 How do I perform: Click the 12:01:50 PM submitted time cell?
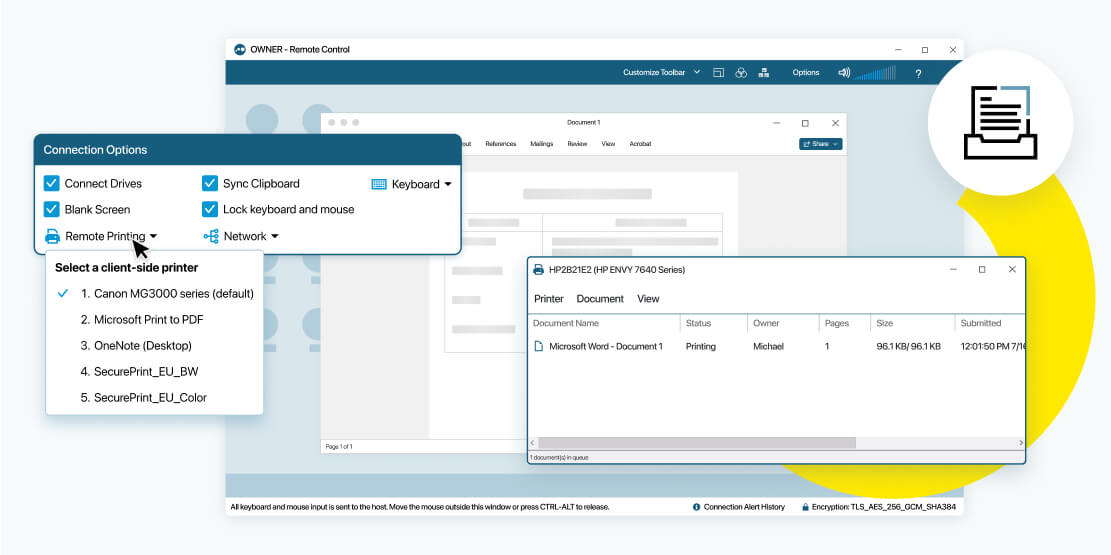click(993, 347)
